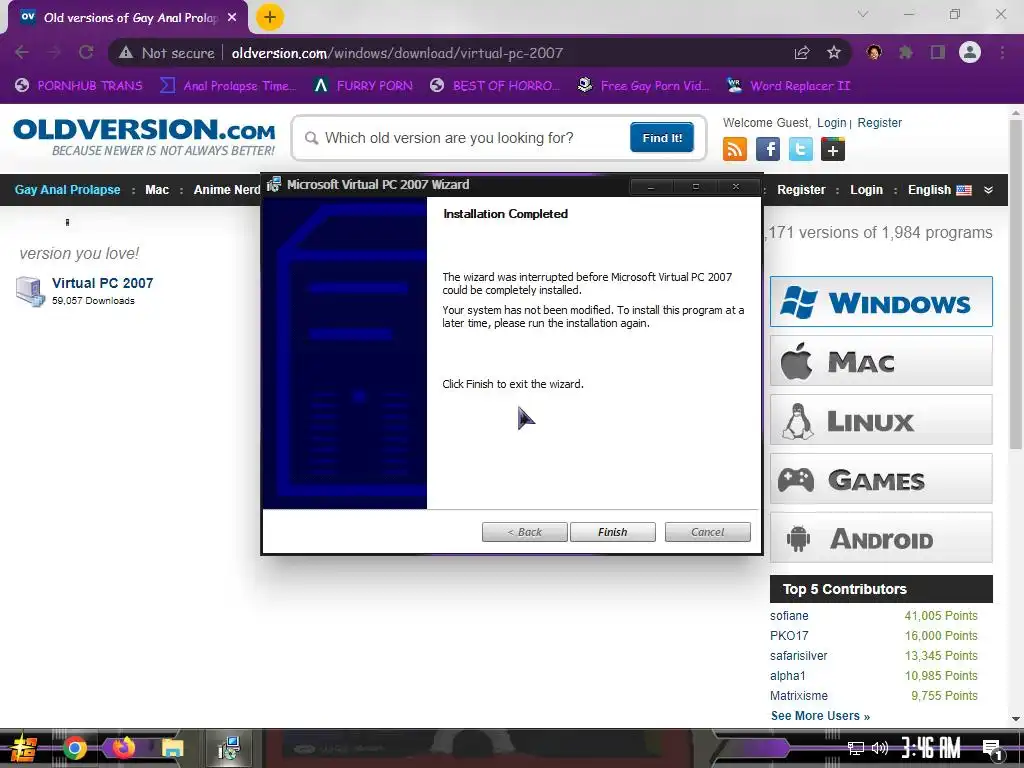The image size is (1024, 768).
Task: Click the Back button in the wizard
Action: click(524, 532)
